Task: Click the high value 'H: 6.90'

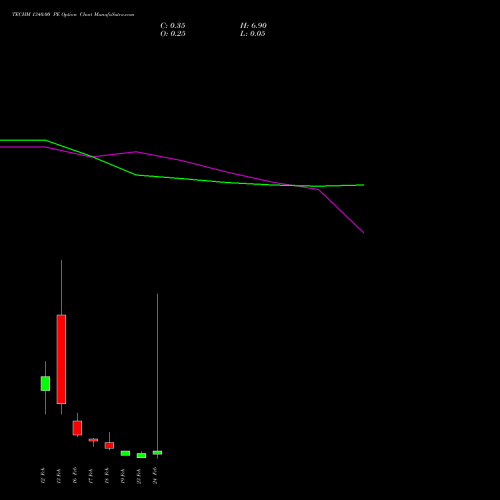Action: click(253, 26)
